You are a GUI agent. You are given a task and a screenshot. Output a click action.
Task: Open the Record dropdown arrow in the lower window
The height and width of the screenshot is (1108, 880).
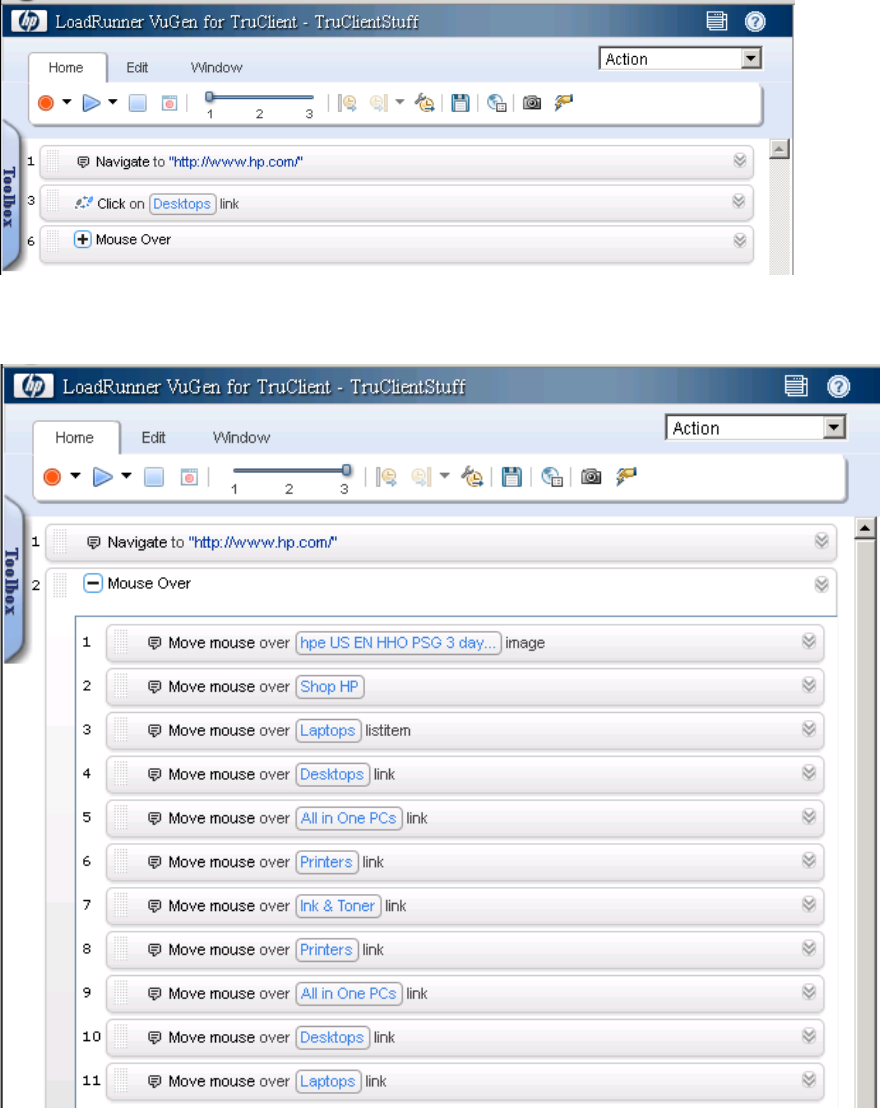(x=75, y=476)
